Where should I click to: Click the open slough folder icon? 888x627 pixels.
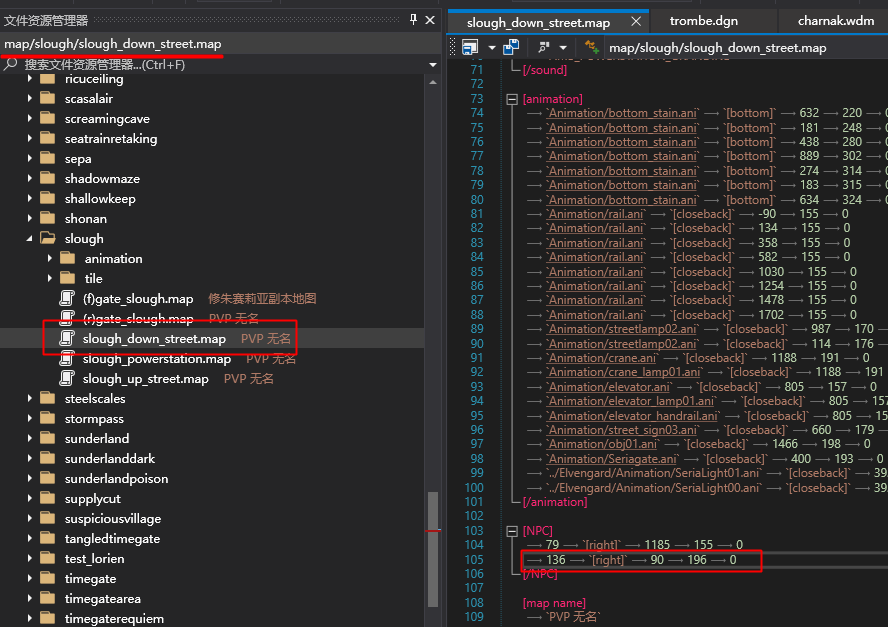[48, 238]
